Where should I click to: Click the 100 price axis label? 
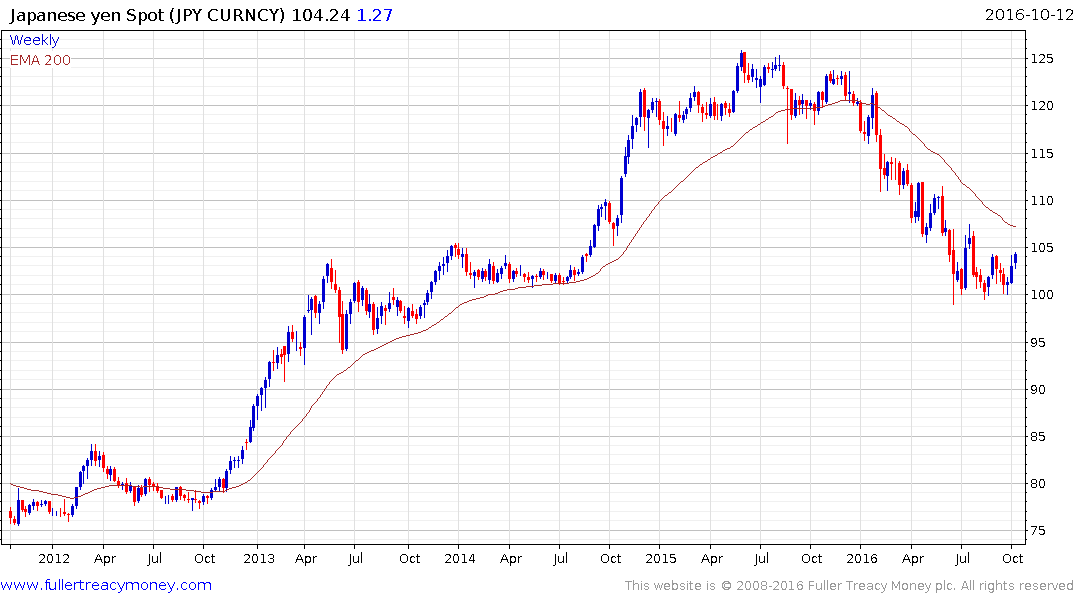point(1042,295)
